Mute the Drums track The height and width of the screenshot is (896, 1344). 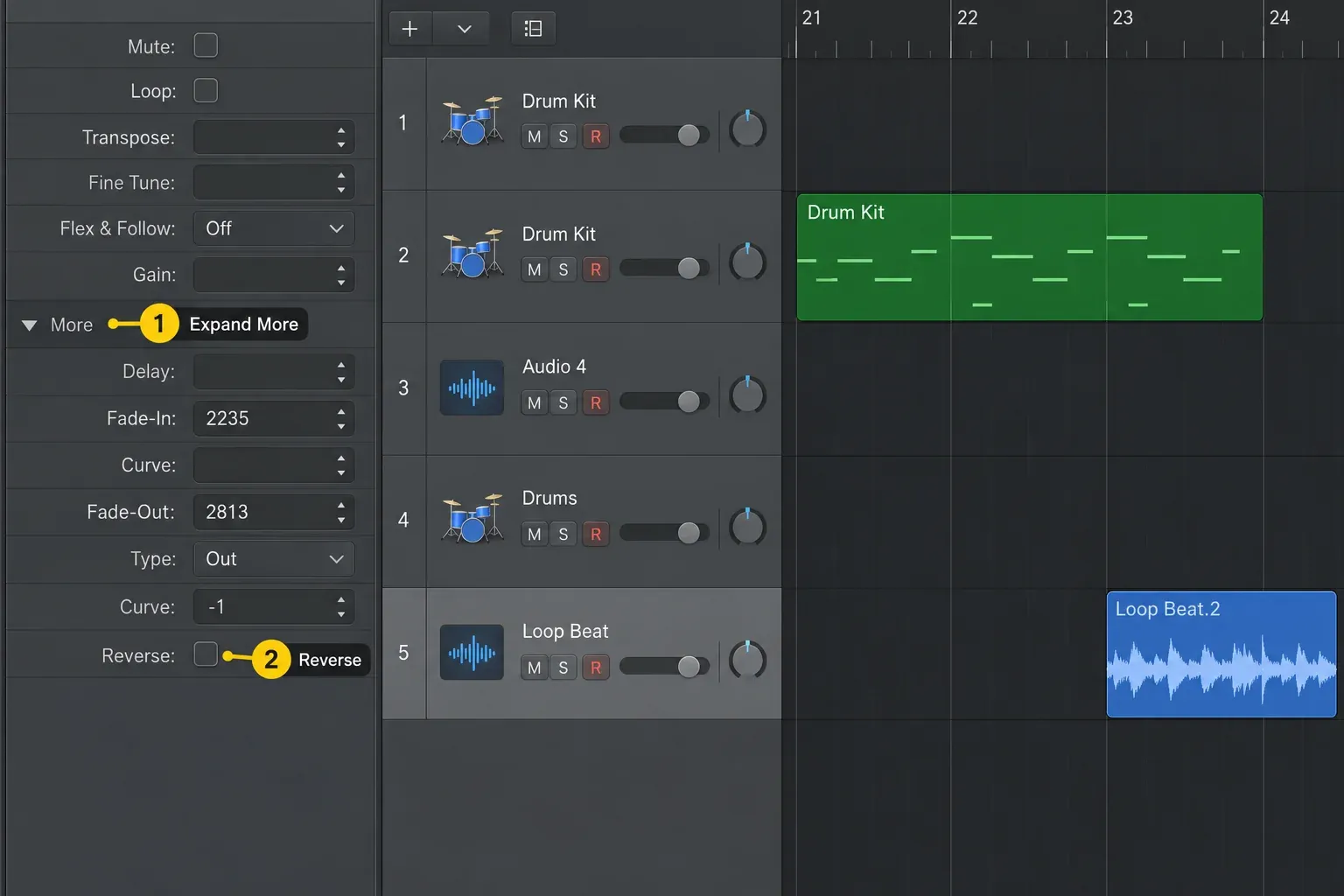tap(535, 534)
